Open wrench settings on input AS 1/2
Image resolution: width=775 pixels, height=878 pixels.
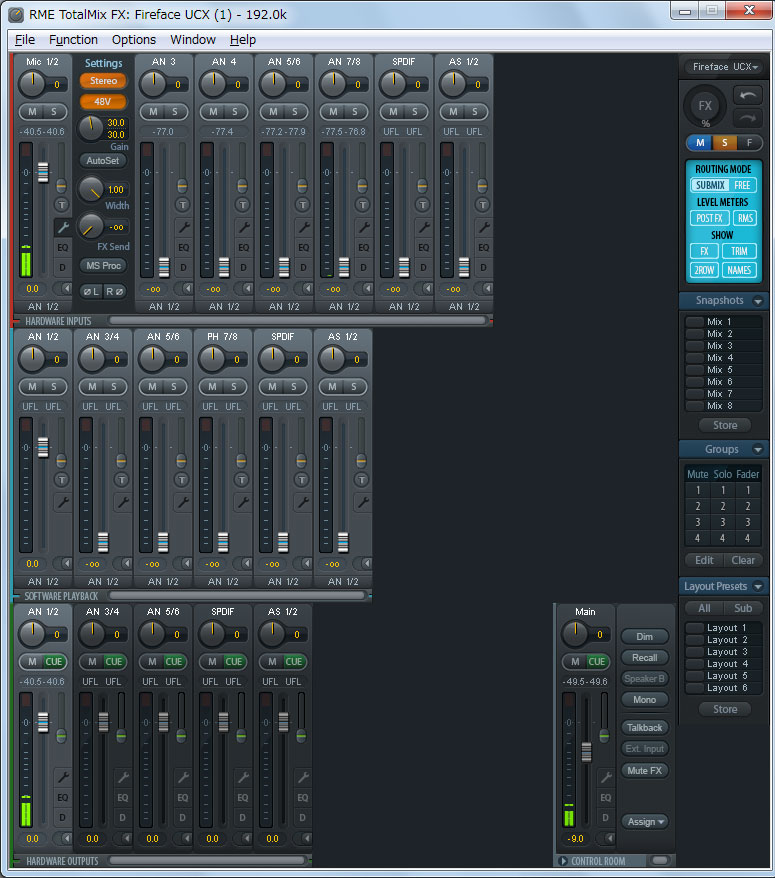(483, 227)
